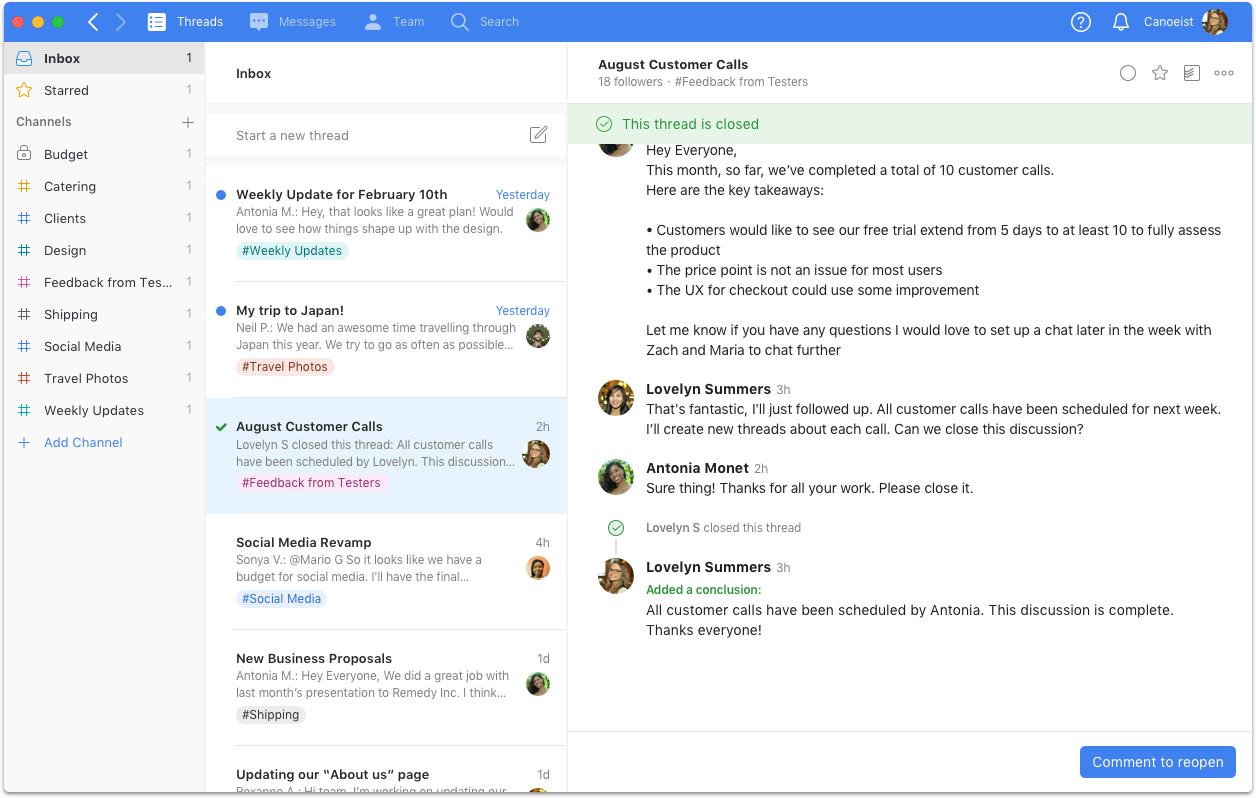Click the green checkmark on August Customer Calls
Image resolution: width=1256 pixels, height=798 pixels.
tap(221, 427)
